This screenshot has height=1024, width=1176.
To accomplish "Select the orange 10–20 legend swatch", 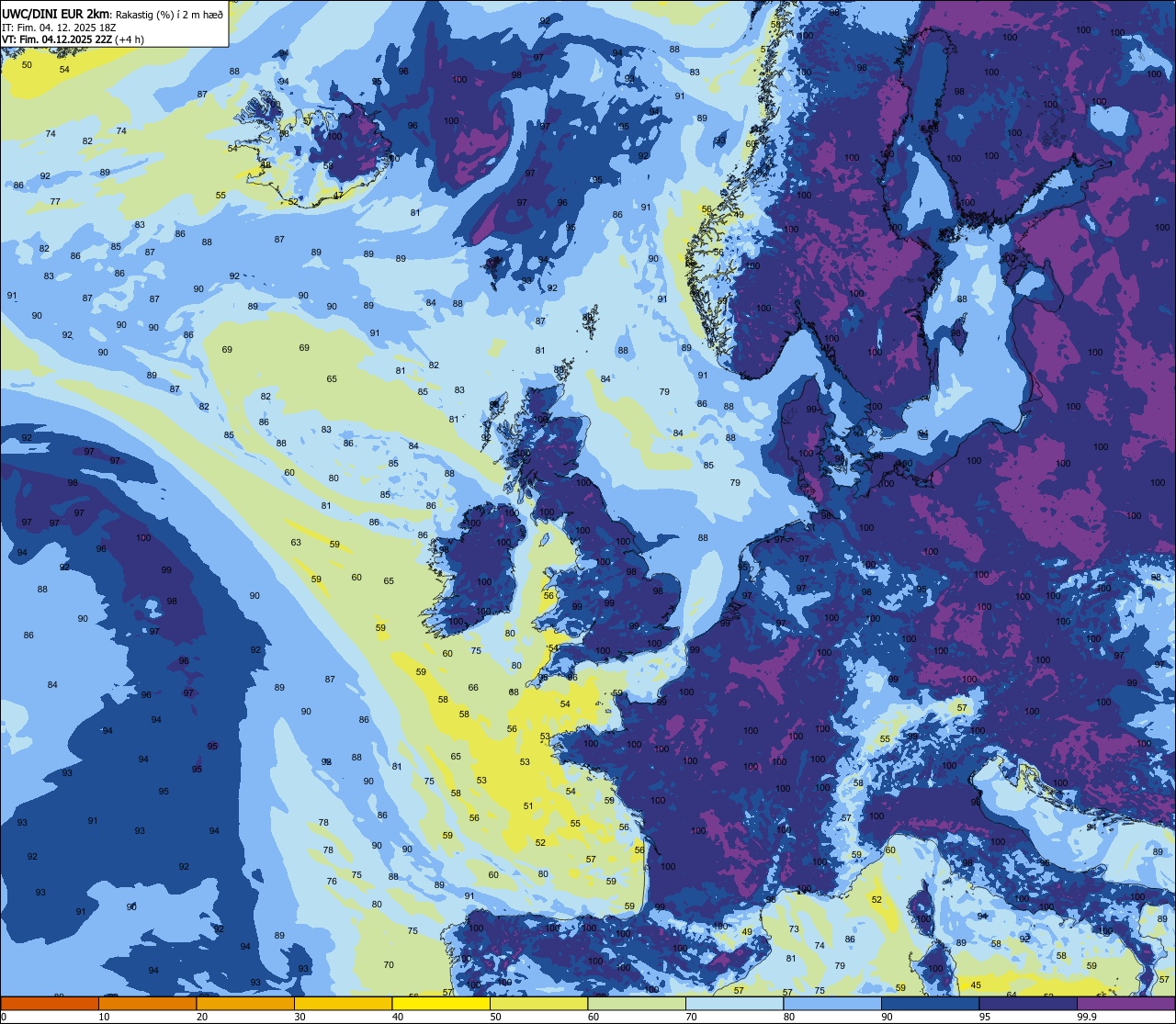I will tap(147, 1004).
